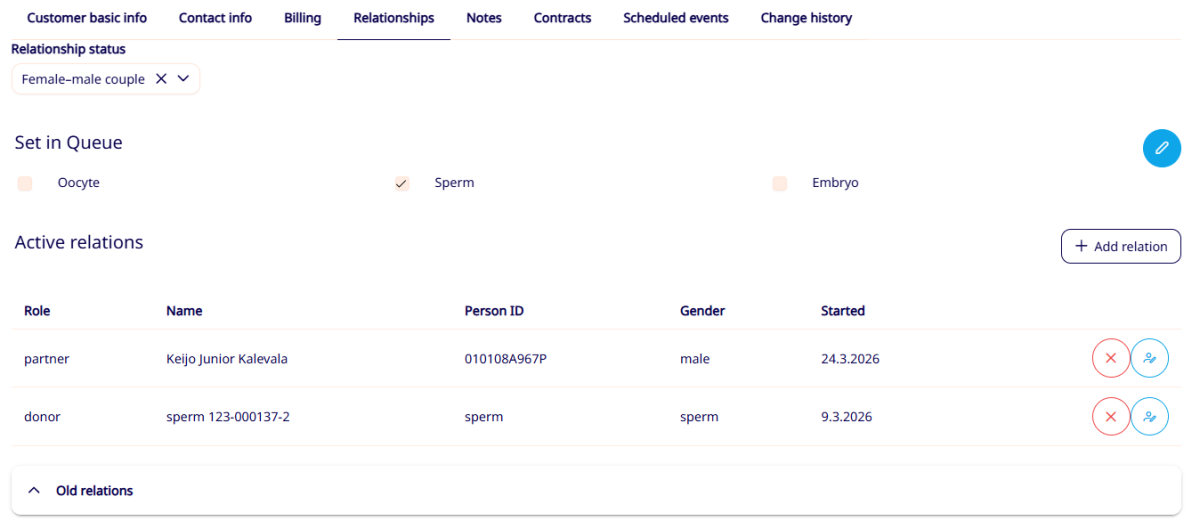Toggle the Oocyte queue checkbox
Image resolution: width=1200 pixels, height=529 pixels.
tap(25, 183)
